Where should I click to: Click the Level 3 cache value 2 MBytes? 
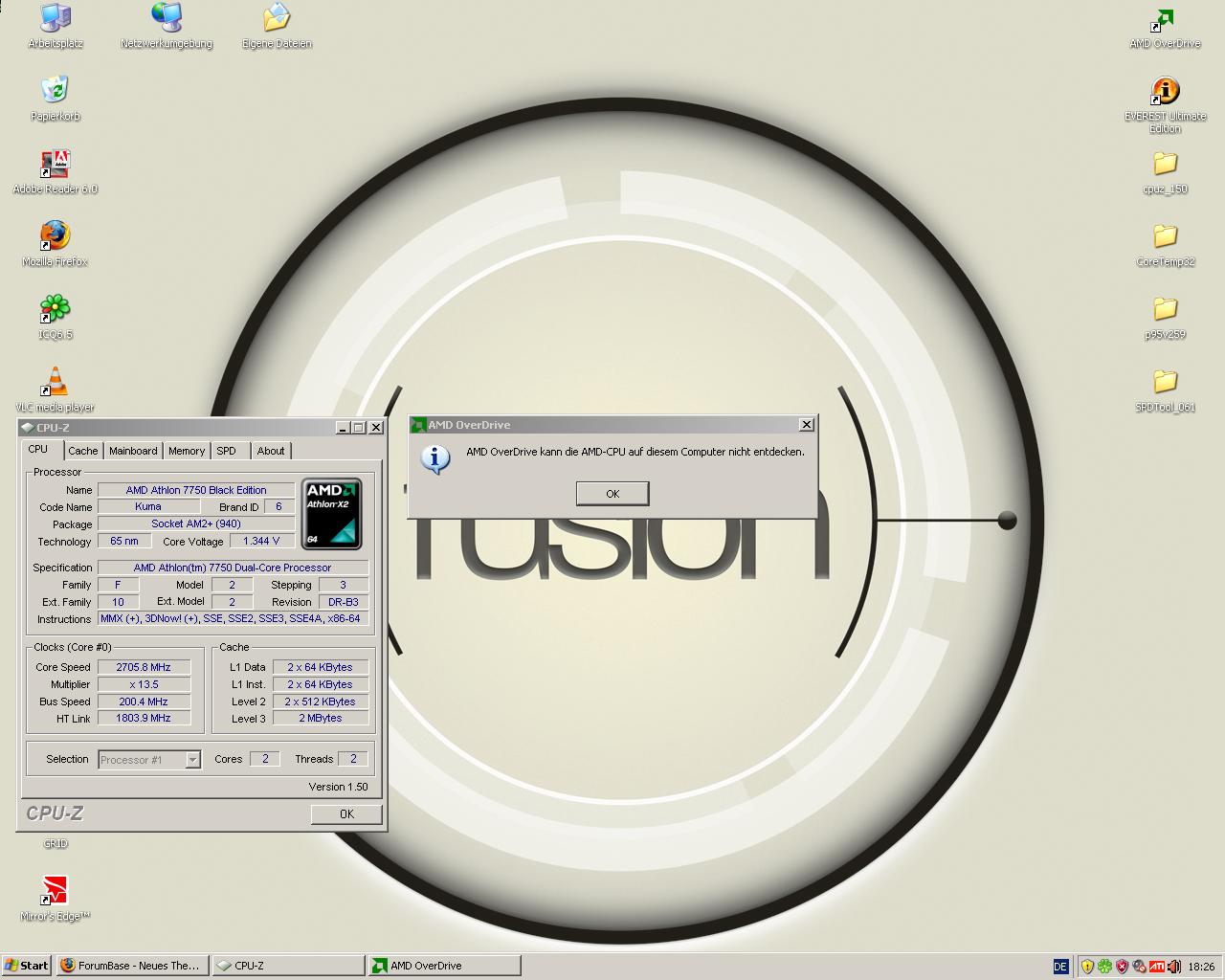[321, 719]
